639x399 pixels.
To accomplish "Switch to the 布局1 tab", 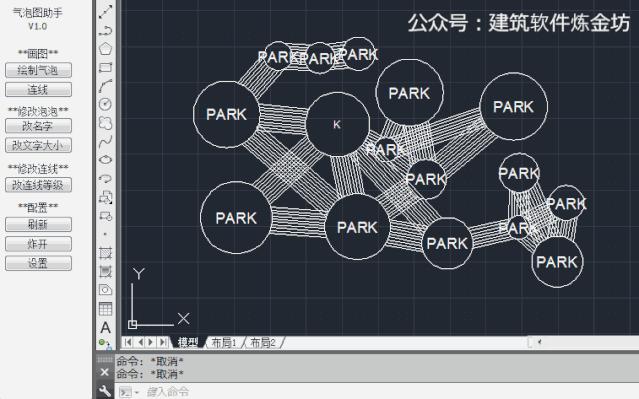I will pos(224,343).
